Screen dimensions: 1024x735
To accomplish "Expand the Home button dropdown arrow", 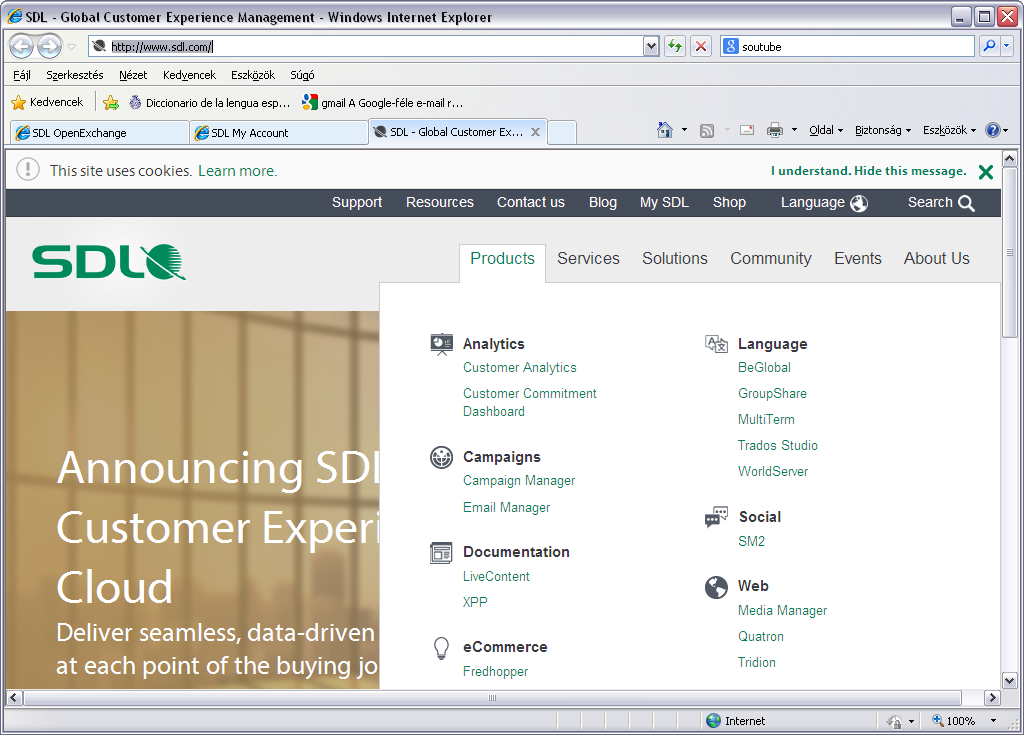I will coord(684,130).
